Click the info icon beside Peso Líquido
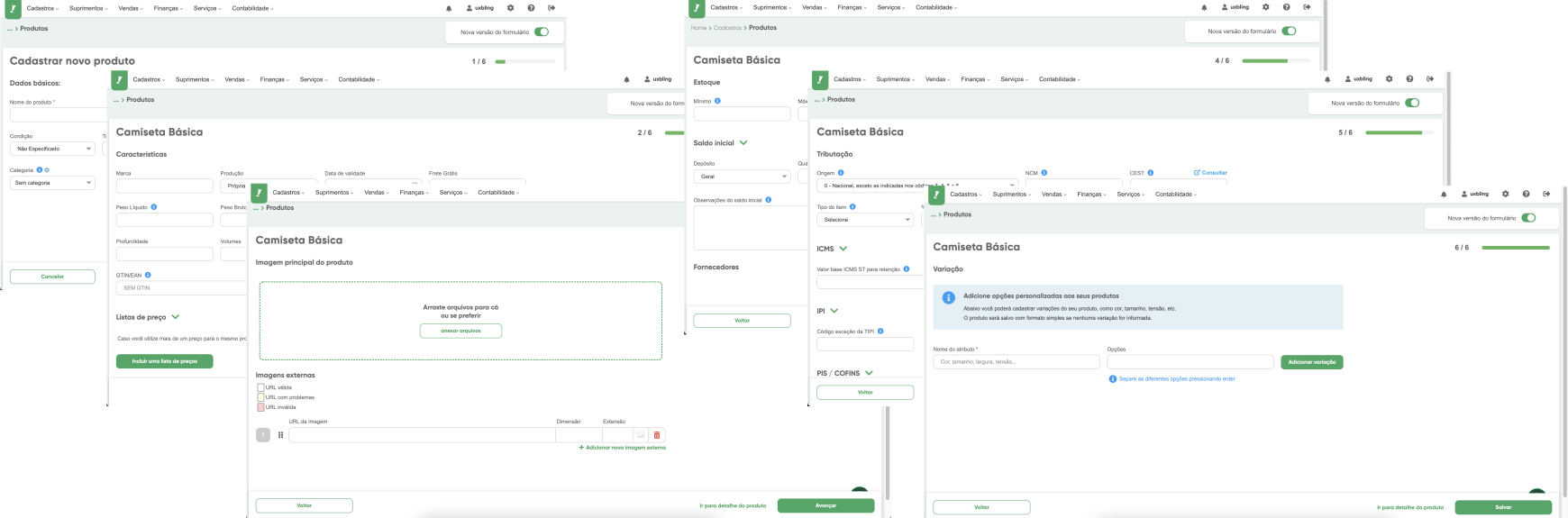 [x=154, y=206]
